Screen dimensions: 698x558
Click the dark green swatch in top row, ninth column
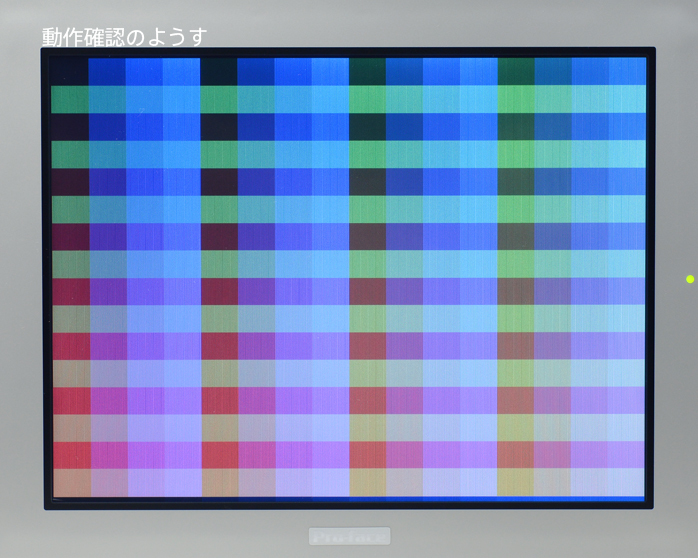point(367,71)
